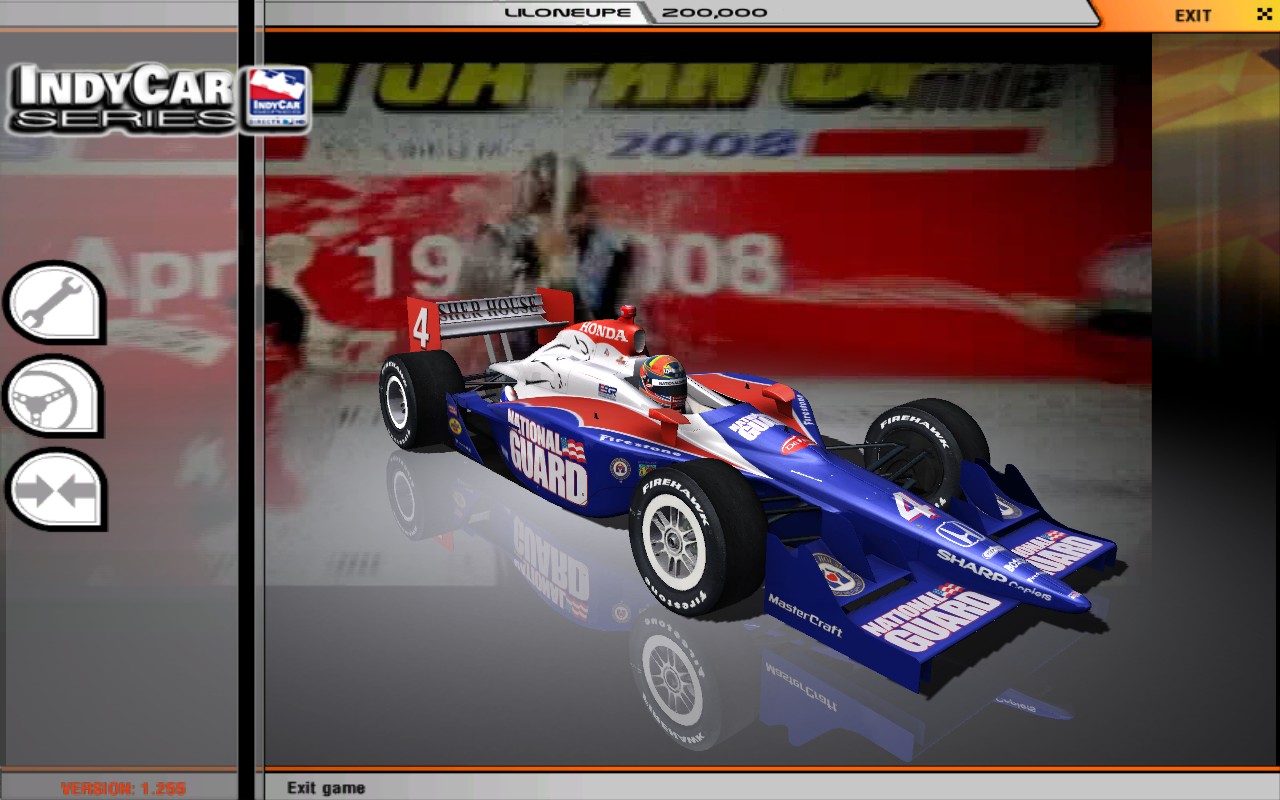This screenshot has height=800, width=1280.
Task: Click the Sharp Copiers nose decal
Action: (985, 571)
